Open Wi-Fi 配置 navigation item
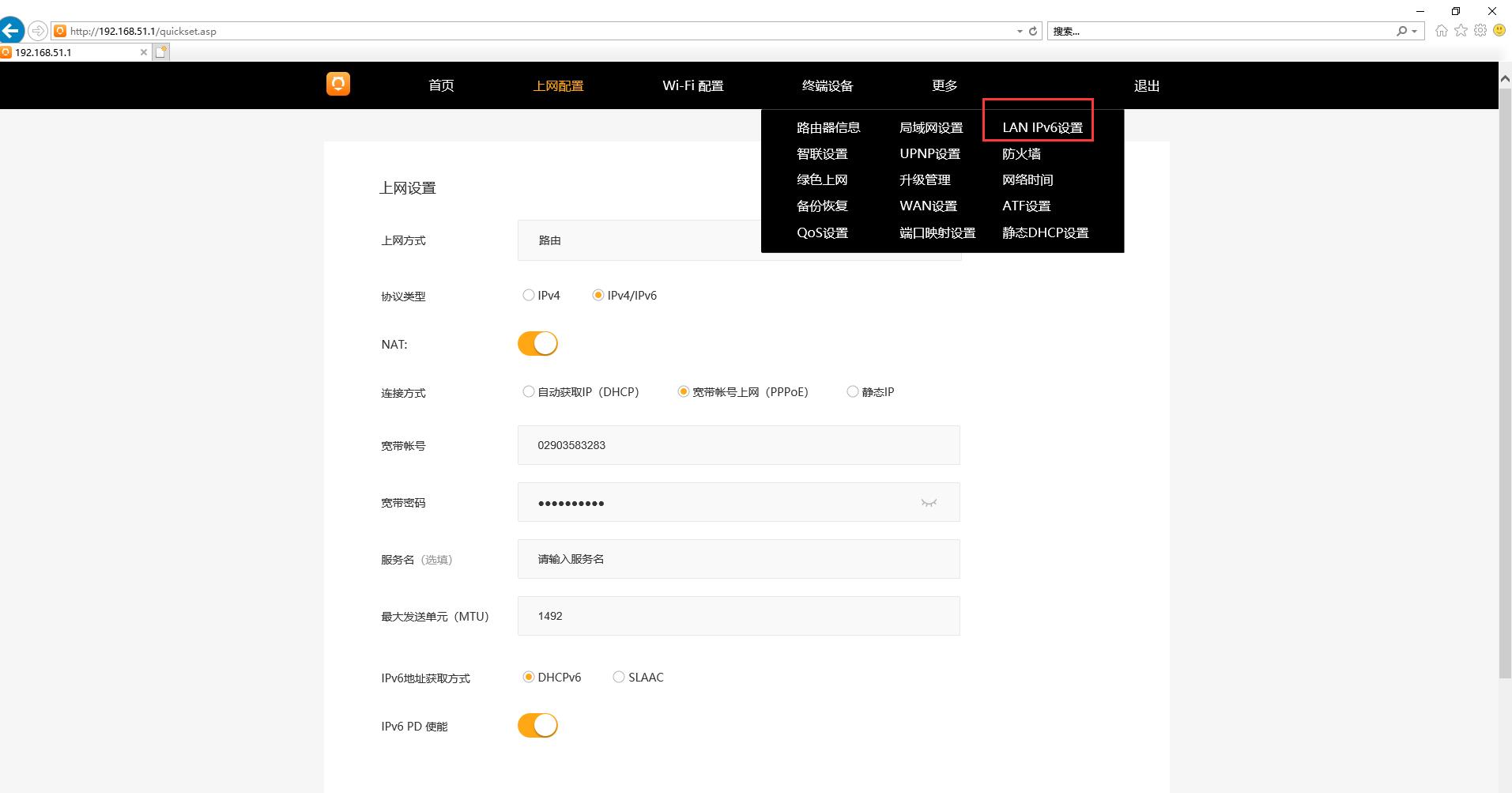This screenshot has width=1512, height=793. 693,85
